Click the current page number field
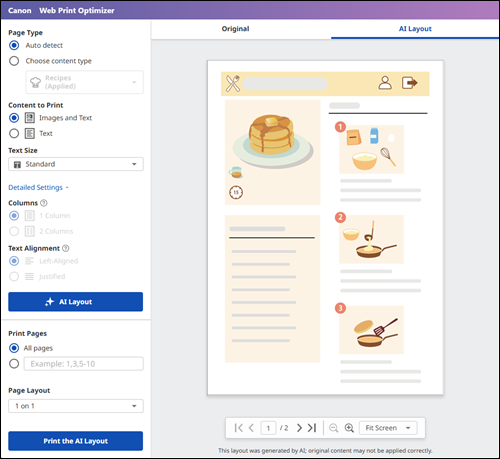500x459 pixels. (x=268, y=428)
